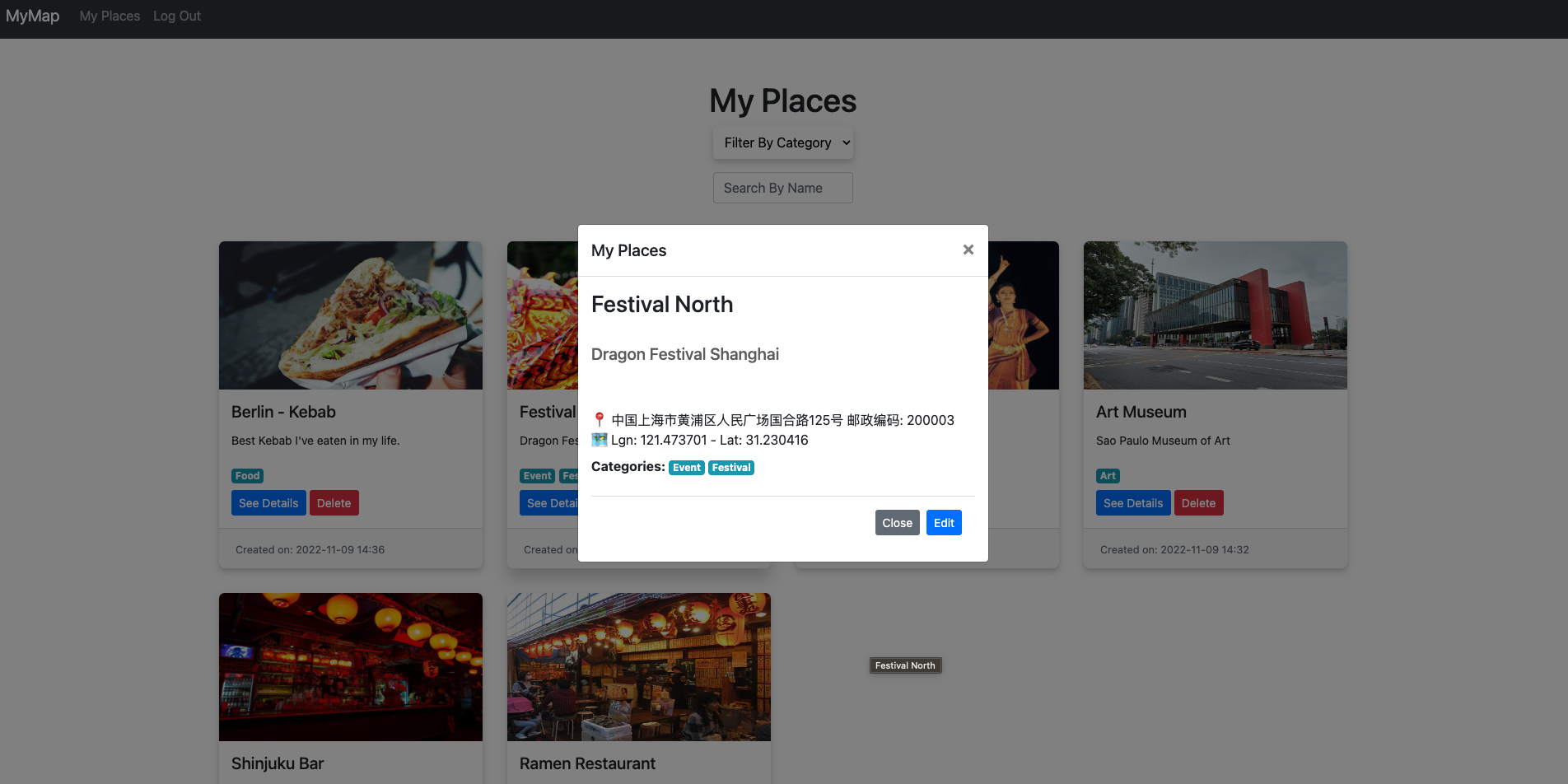Click the Festival North map marker label
Screen dimensions: 1568x784
pos(905,665)
